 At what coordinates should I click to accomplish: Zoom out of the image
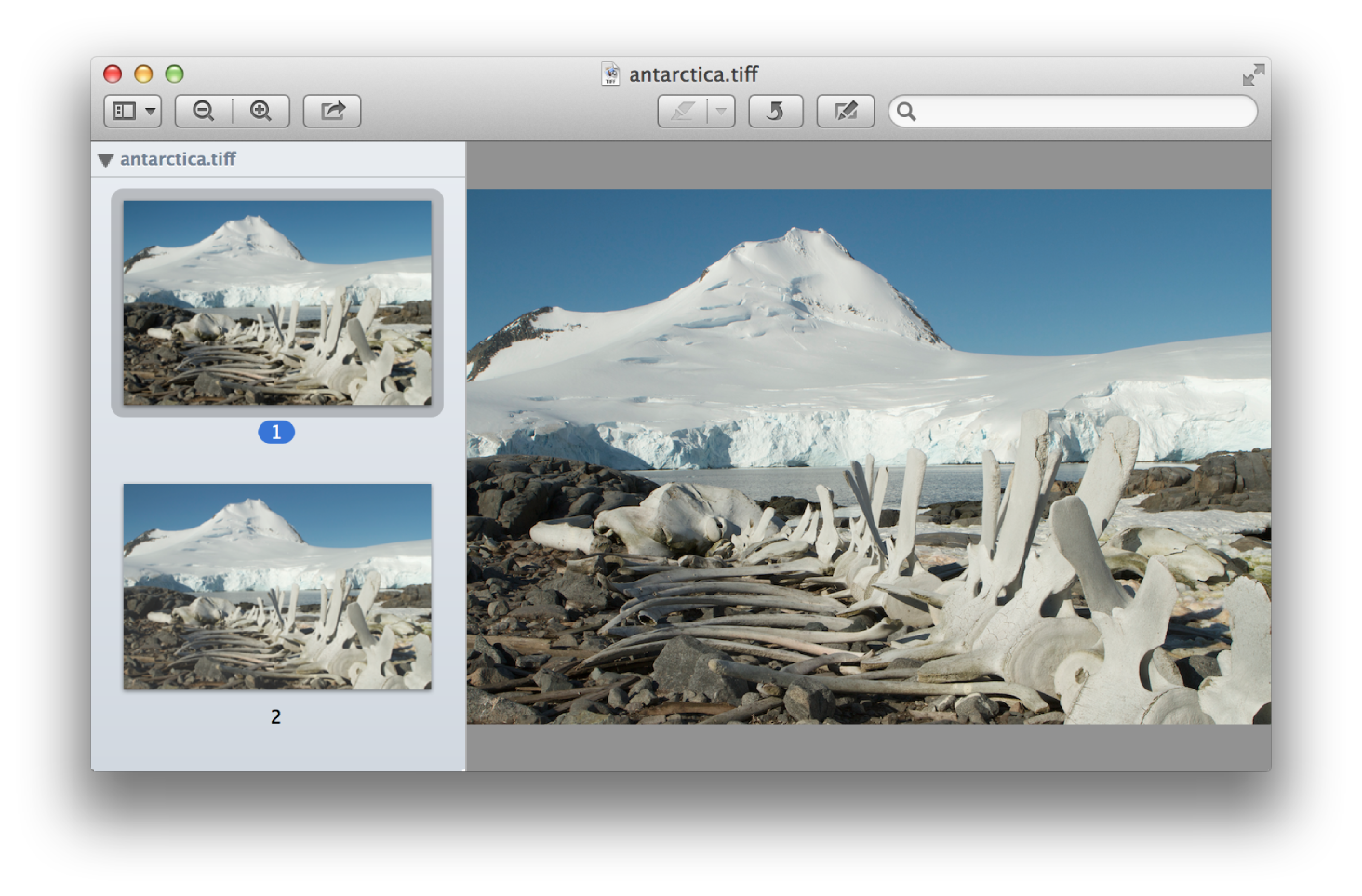click(204, 112)
